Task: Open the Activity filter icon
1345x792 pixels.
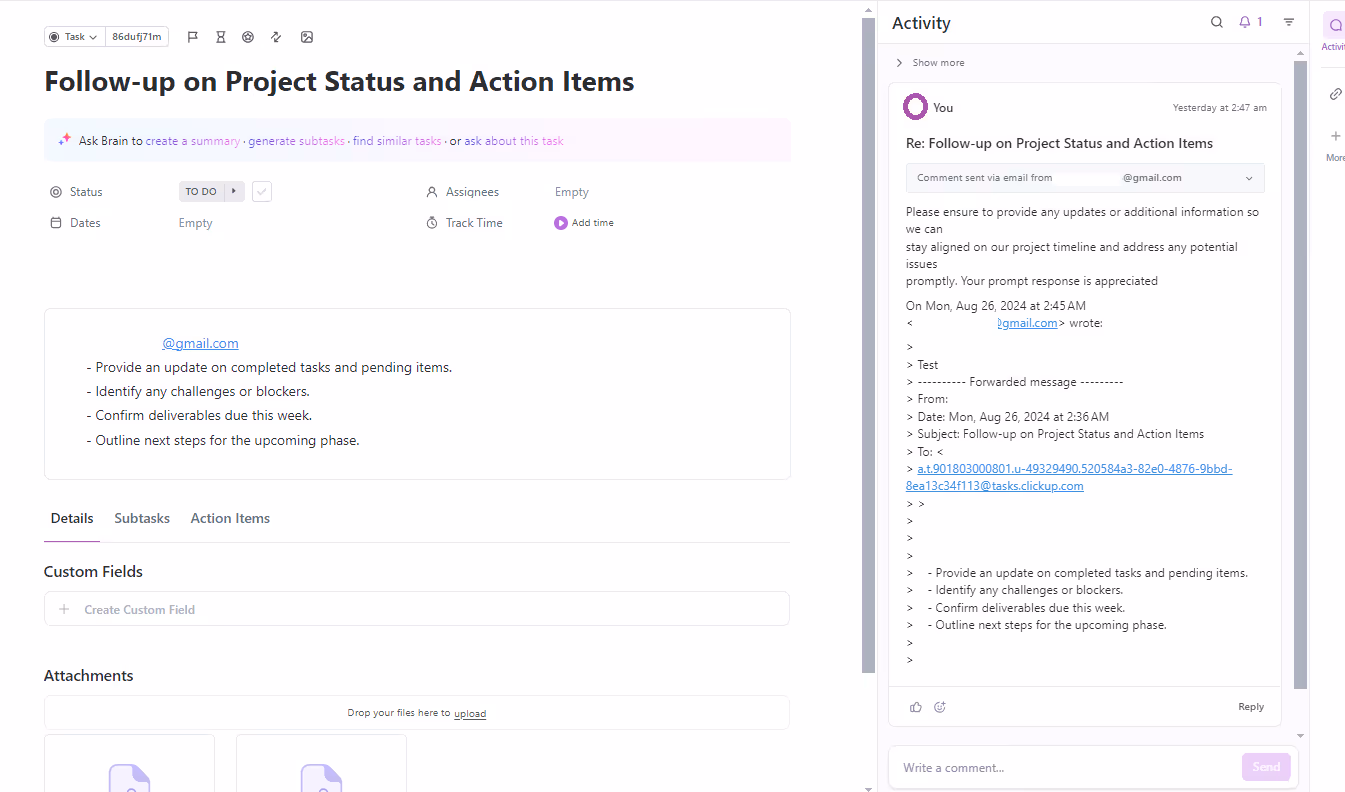Action: (1289, 22)
